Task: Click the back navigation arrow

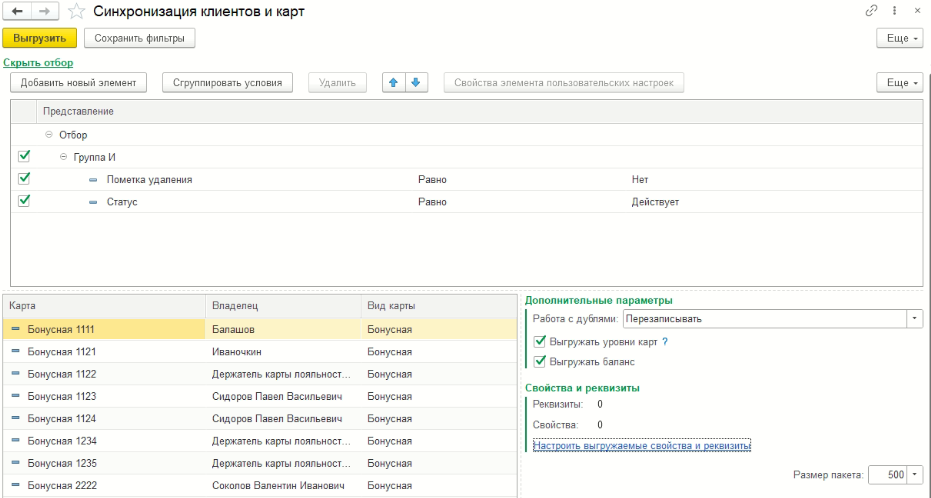Action: pos(17,12)
